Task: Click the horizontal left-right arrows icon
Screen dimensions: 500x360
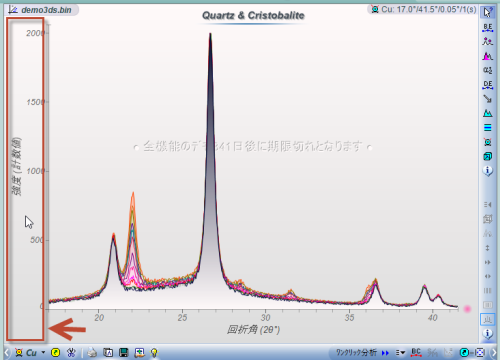Action: tap(488, 276)
